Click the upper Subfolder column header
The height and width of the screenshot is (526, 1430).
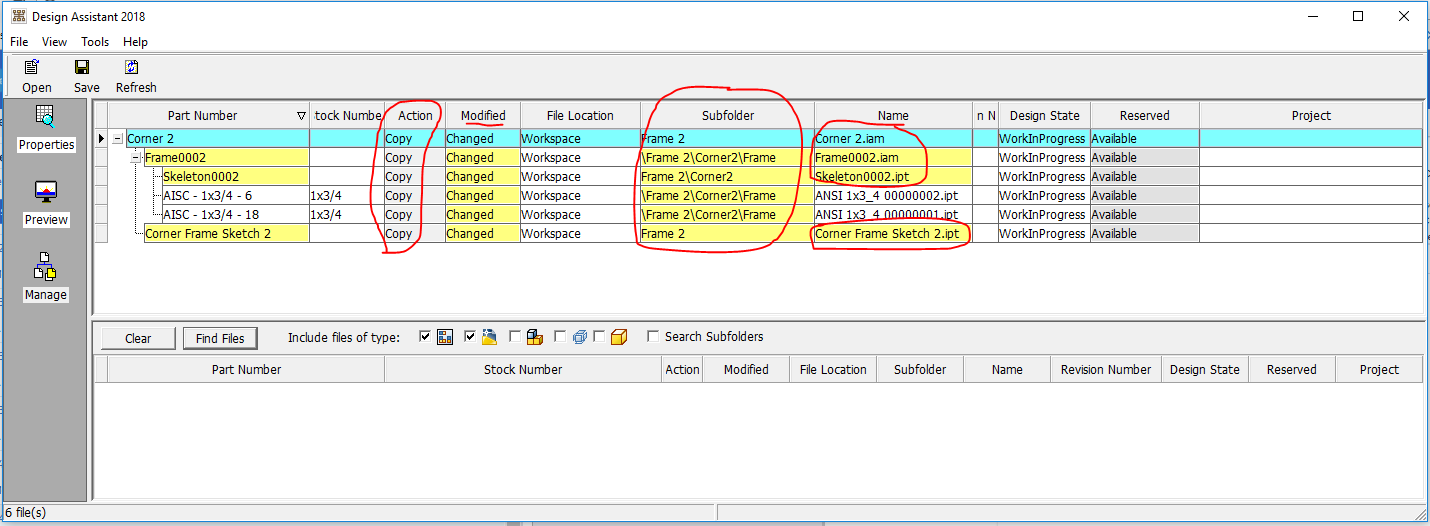[727, 116]
